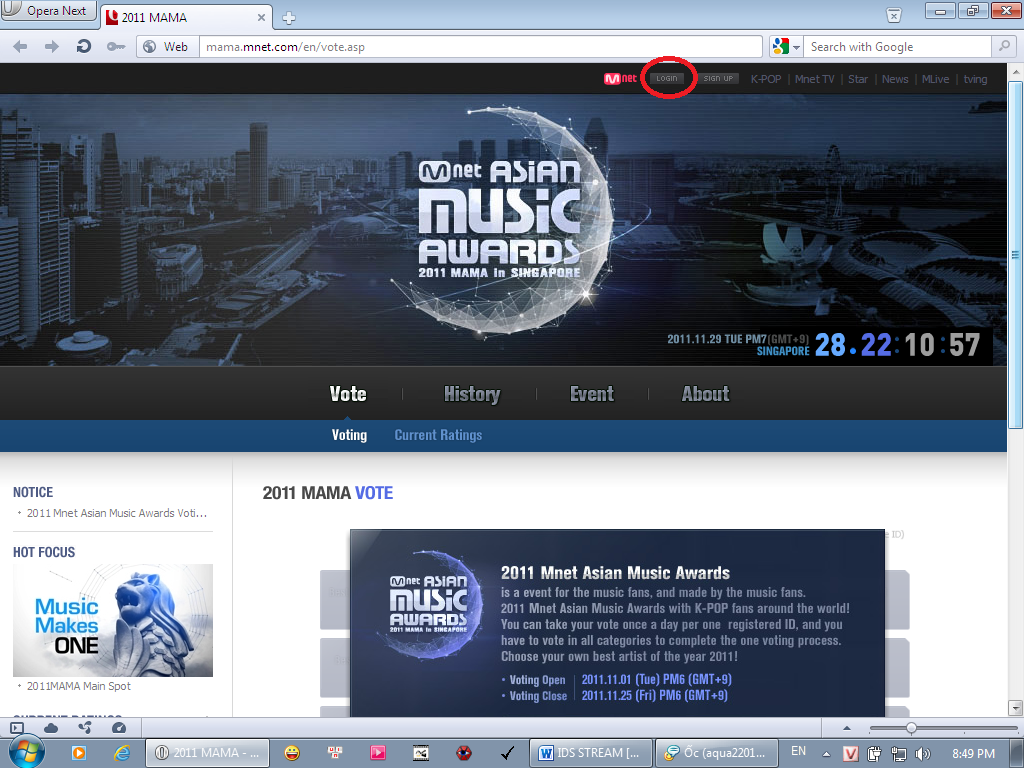Screen dimensions: 1024x768
Task: Open the Google search engine dropdown
Action: (x=786, y=46)
